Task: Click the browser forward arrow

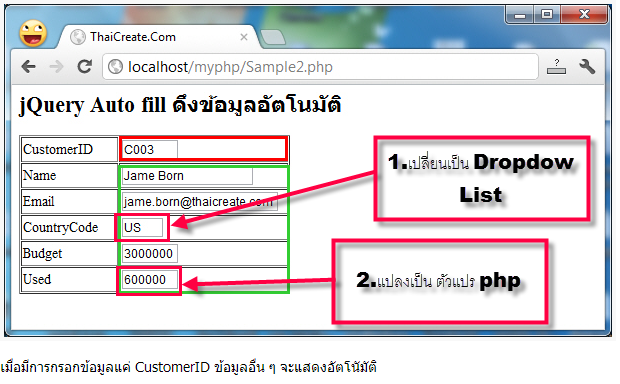Action: tap(57, 66)
